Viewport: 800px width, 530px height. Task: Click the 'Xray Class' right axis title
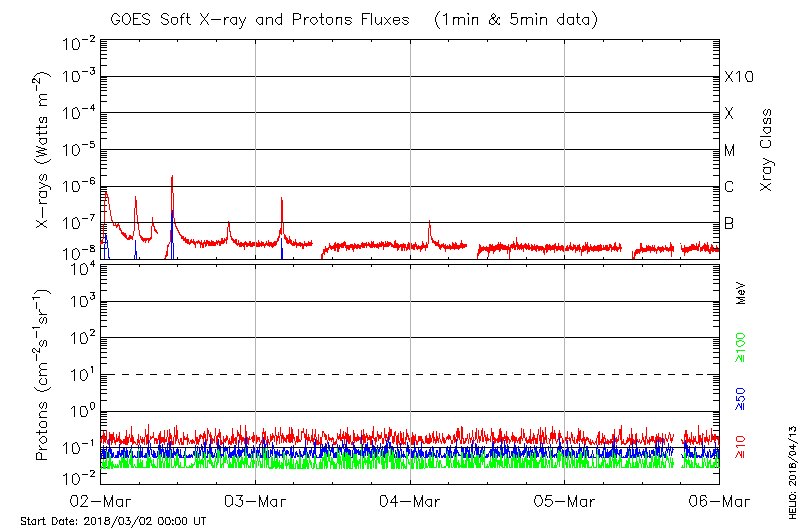pos(767,150)
